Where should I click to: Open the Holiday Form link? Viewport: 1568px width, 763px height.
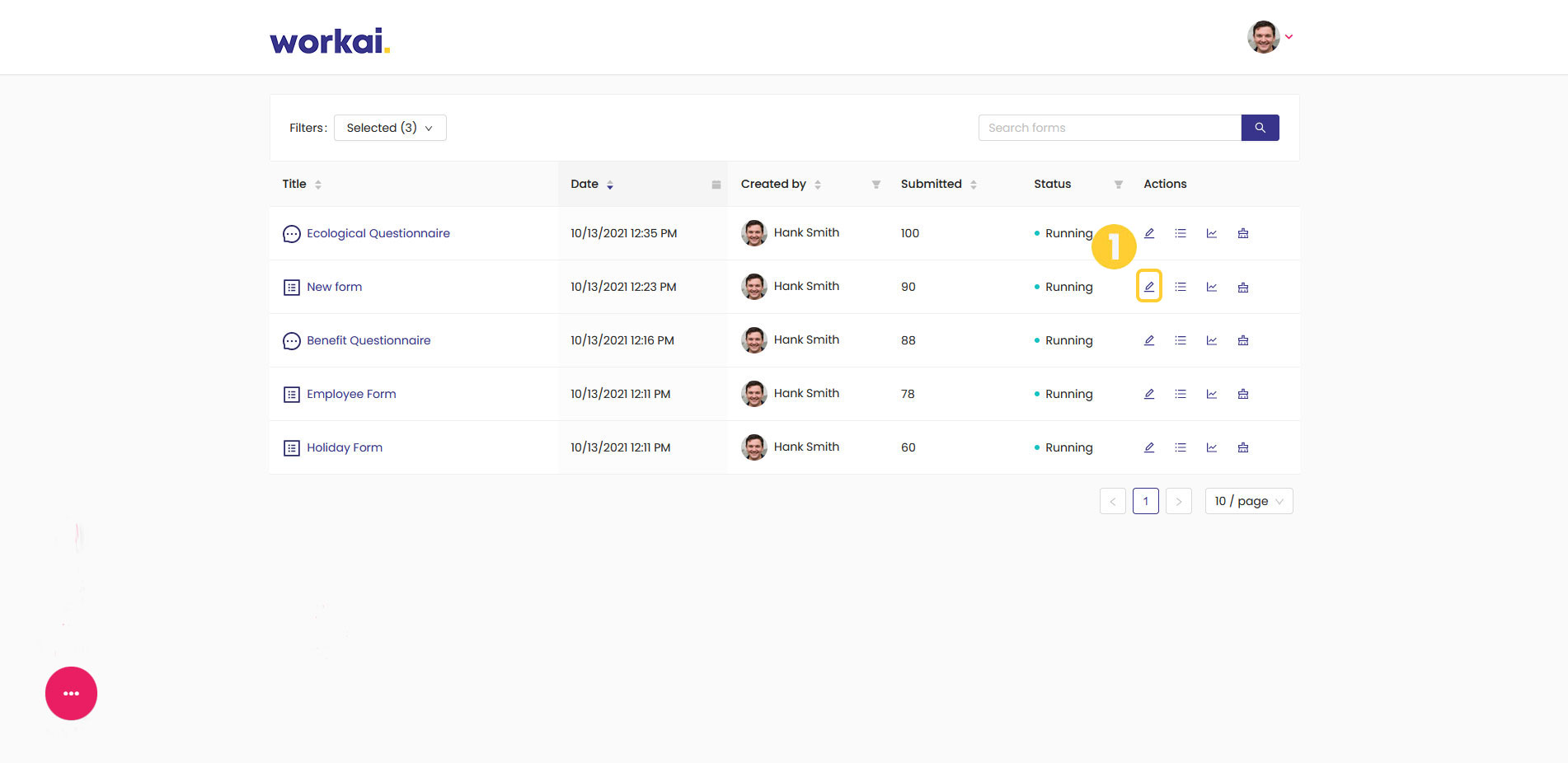coord(345,447)
